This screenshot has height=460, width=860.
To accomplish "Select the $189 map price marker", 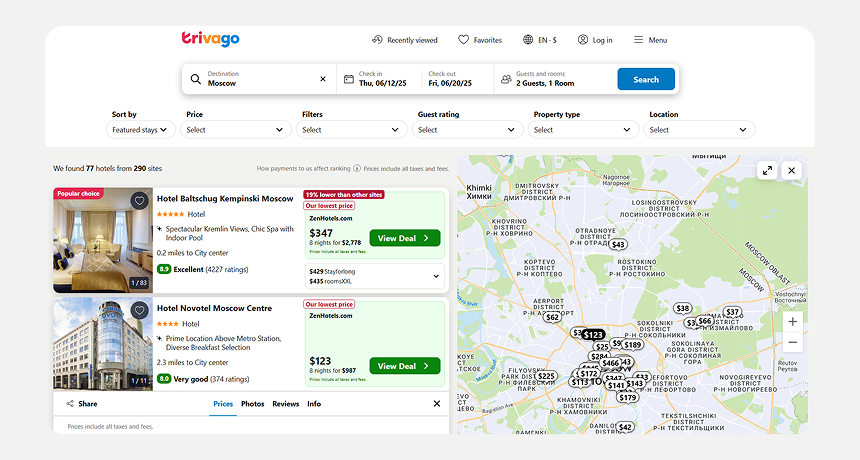I will coord(632,345).
